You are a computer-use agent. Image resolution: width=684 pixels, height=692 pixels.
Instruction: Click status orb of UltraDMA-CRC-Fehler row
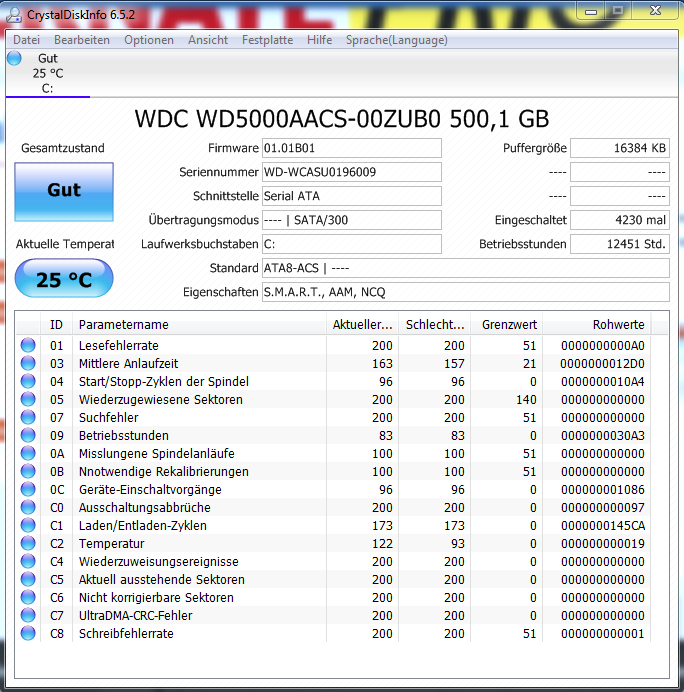tap(28, 615)
